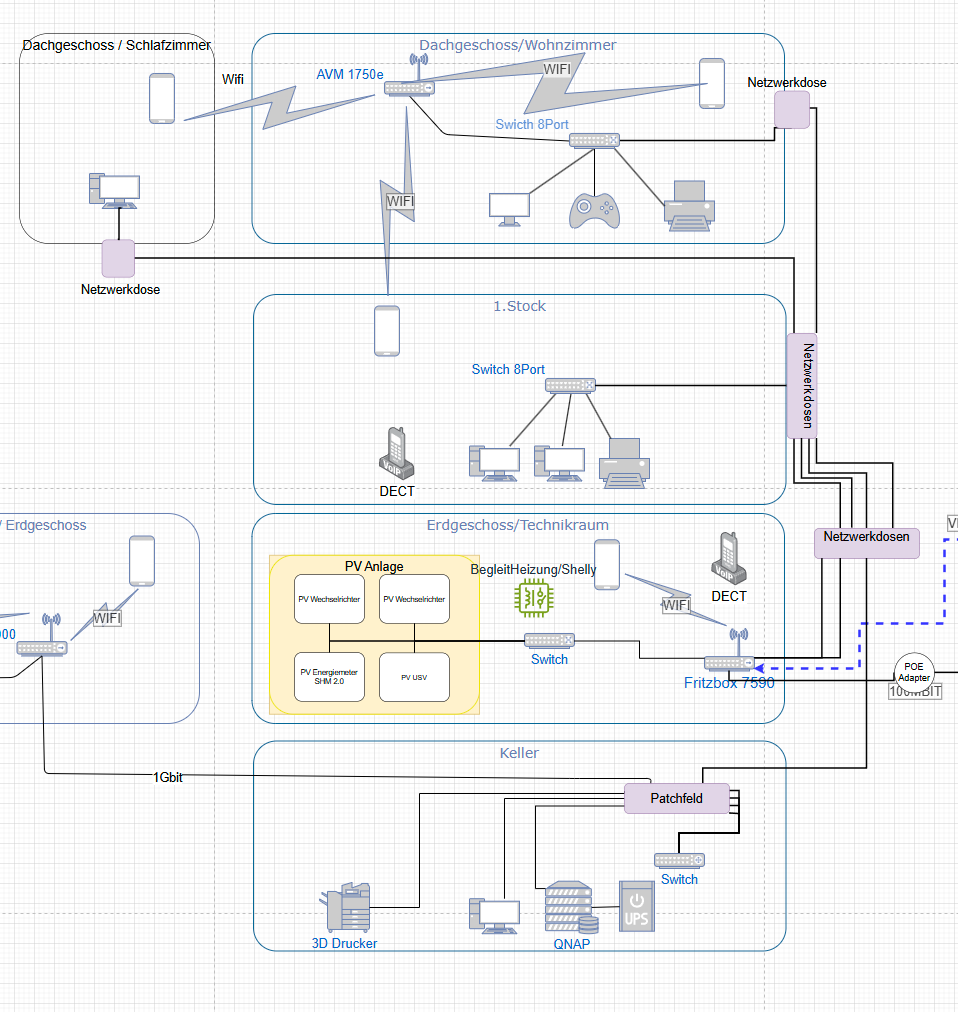Click the 1.Stock container title

520,306
